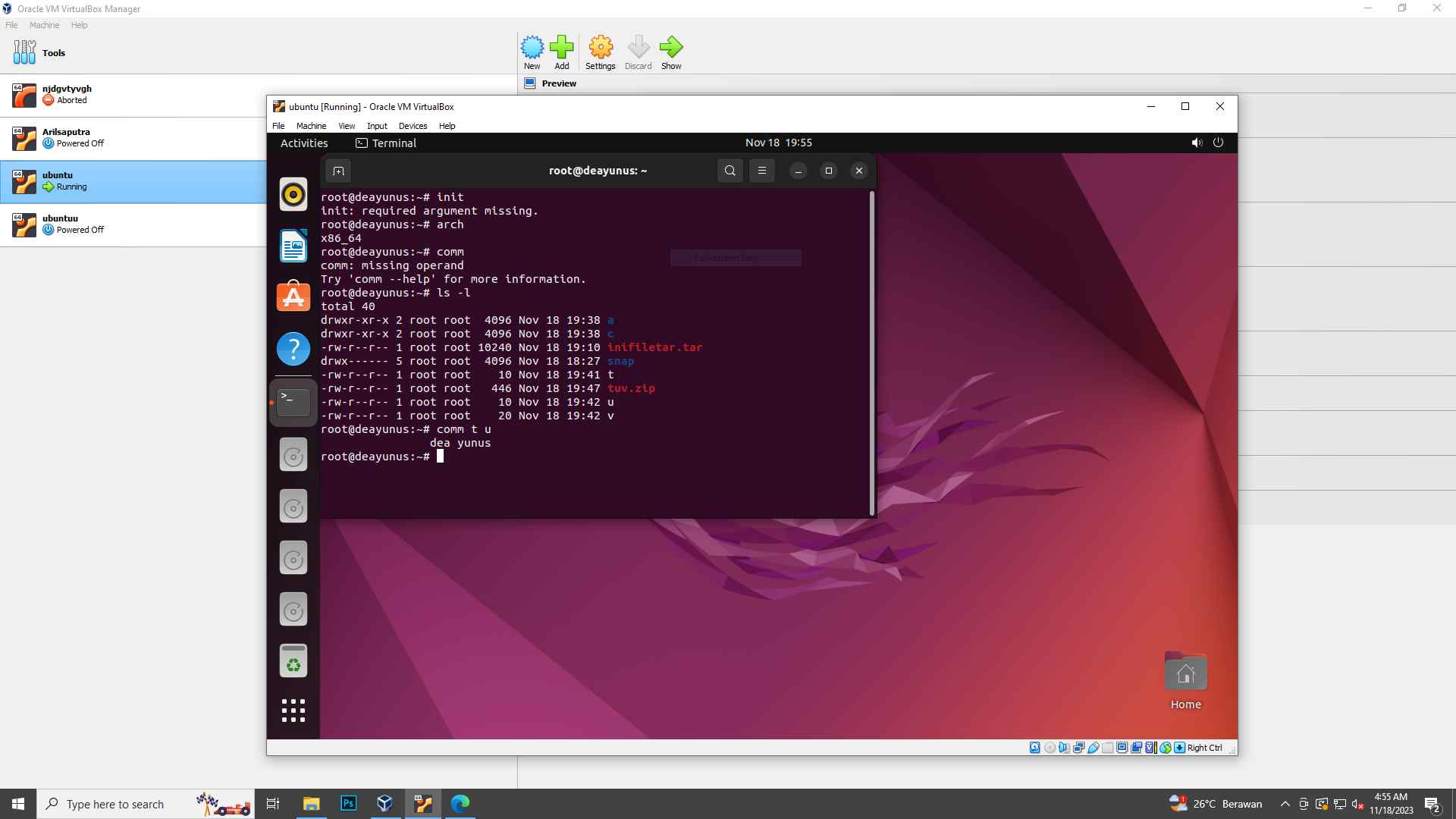Open the terminal hamburger menu
This screenshot has width=1456, height=819.
click(761, 171)
